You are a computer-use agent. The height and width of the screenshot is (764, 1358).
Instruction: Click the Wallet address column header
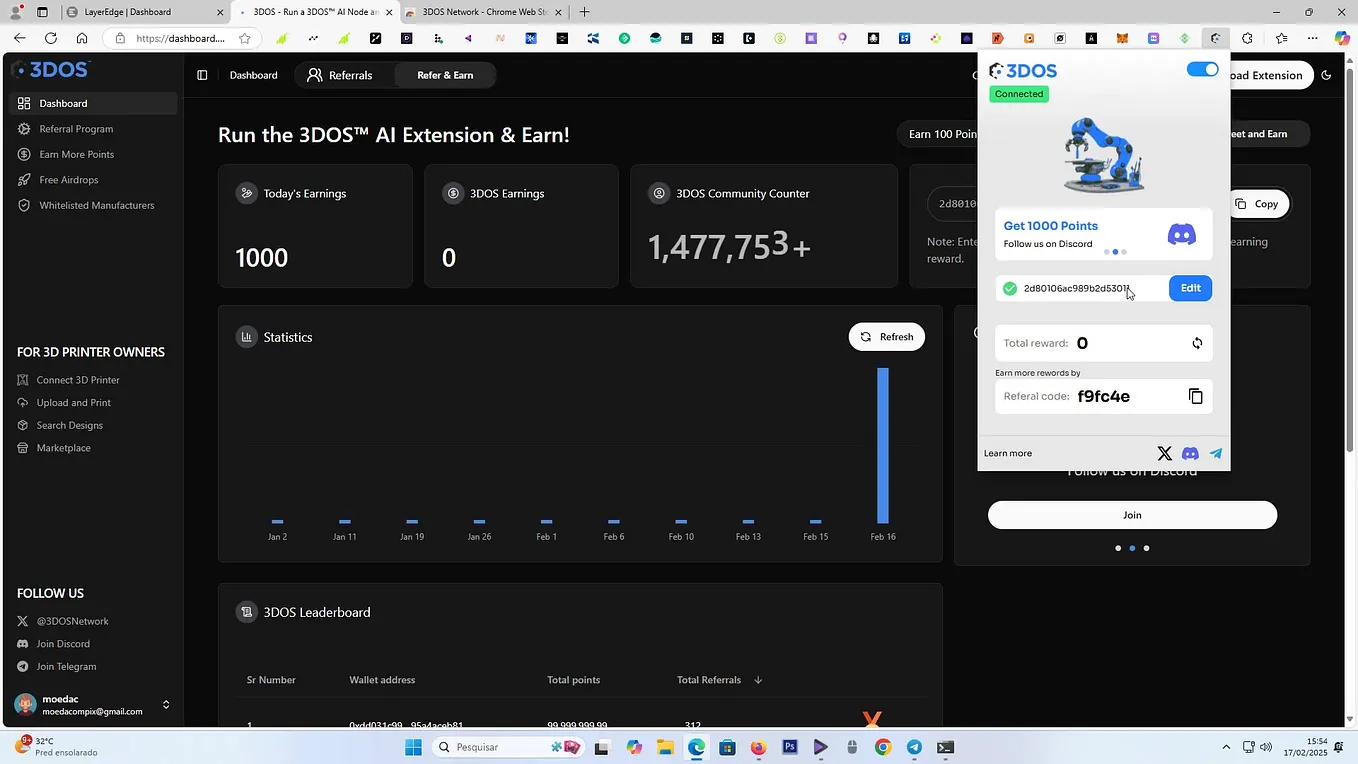[x=382, y=680]
